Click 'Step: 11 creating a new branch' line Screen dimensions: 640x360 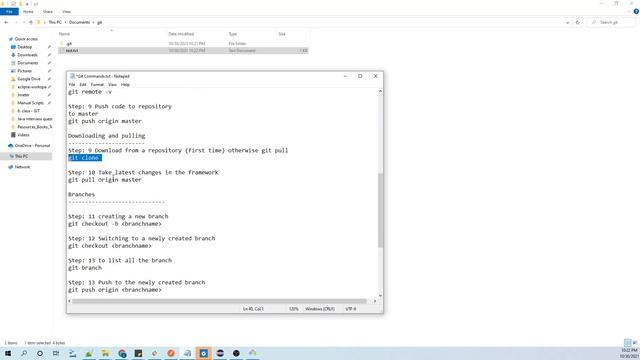coord(118,216)
